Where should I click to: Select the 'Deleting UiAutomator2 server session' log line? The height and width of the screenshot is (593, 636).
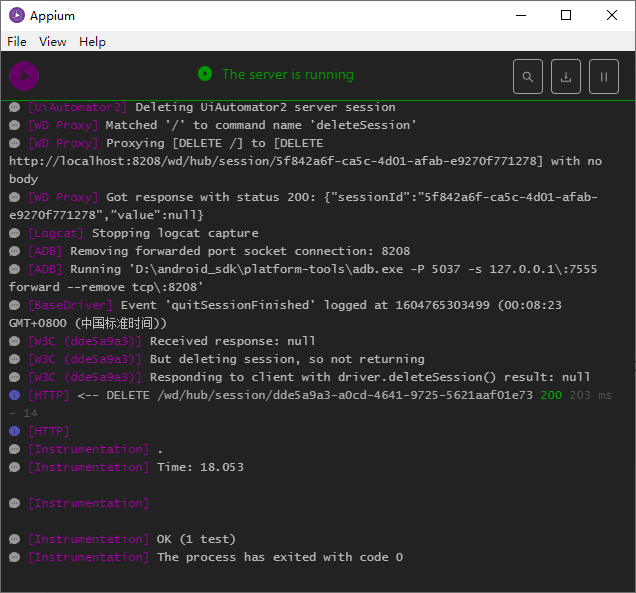coord(202,107)
